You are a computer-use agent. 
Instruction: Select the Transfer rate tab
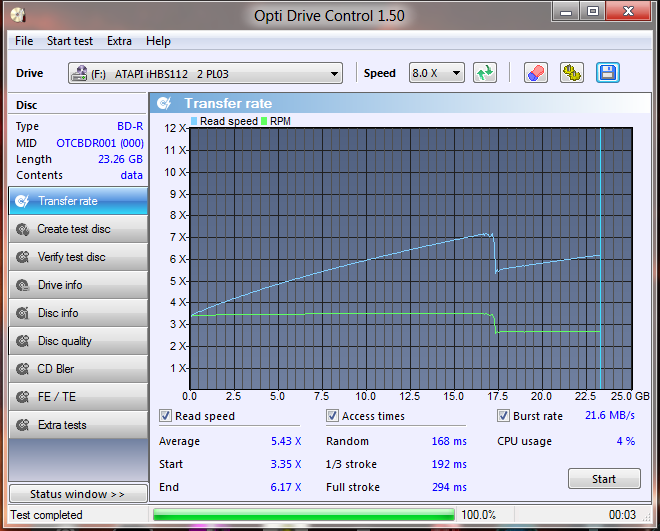(x=78, y=201)
